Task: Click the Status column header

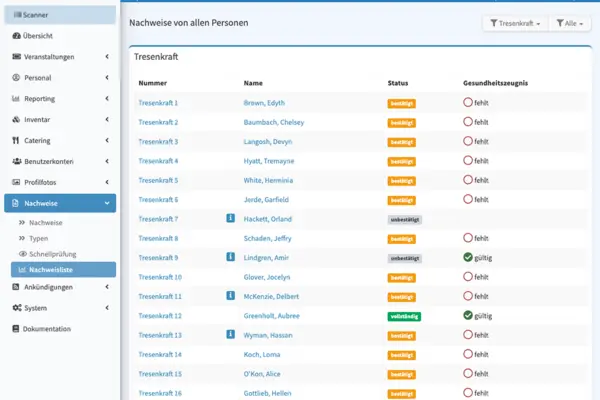Action: point(398,83)
